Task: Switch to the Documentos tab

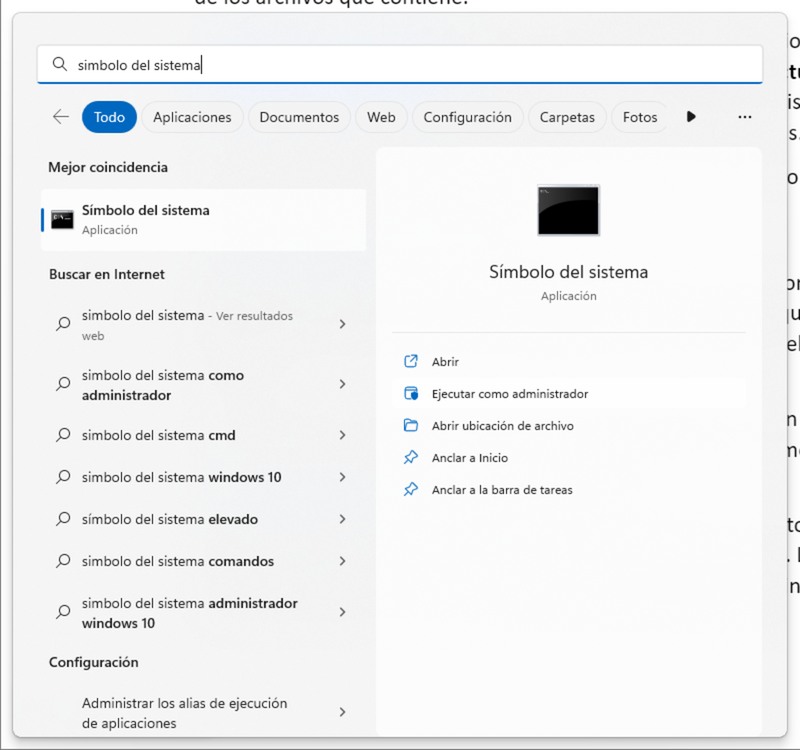Action: [x=299, y=117]
